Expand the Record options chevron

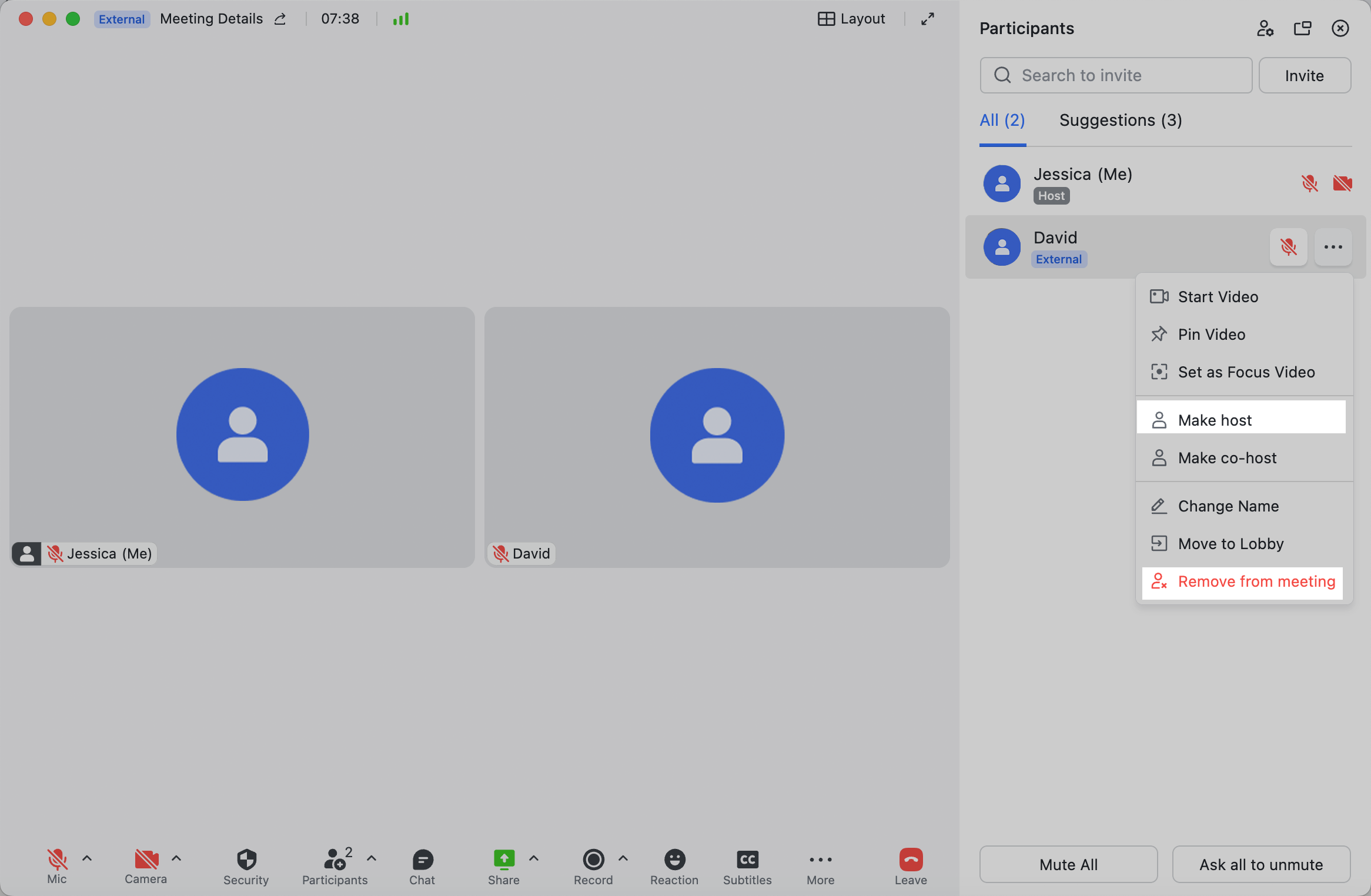[623, 858]
